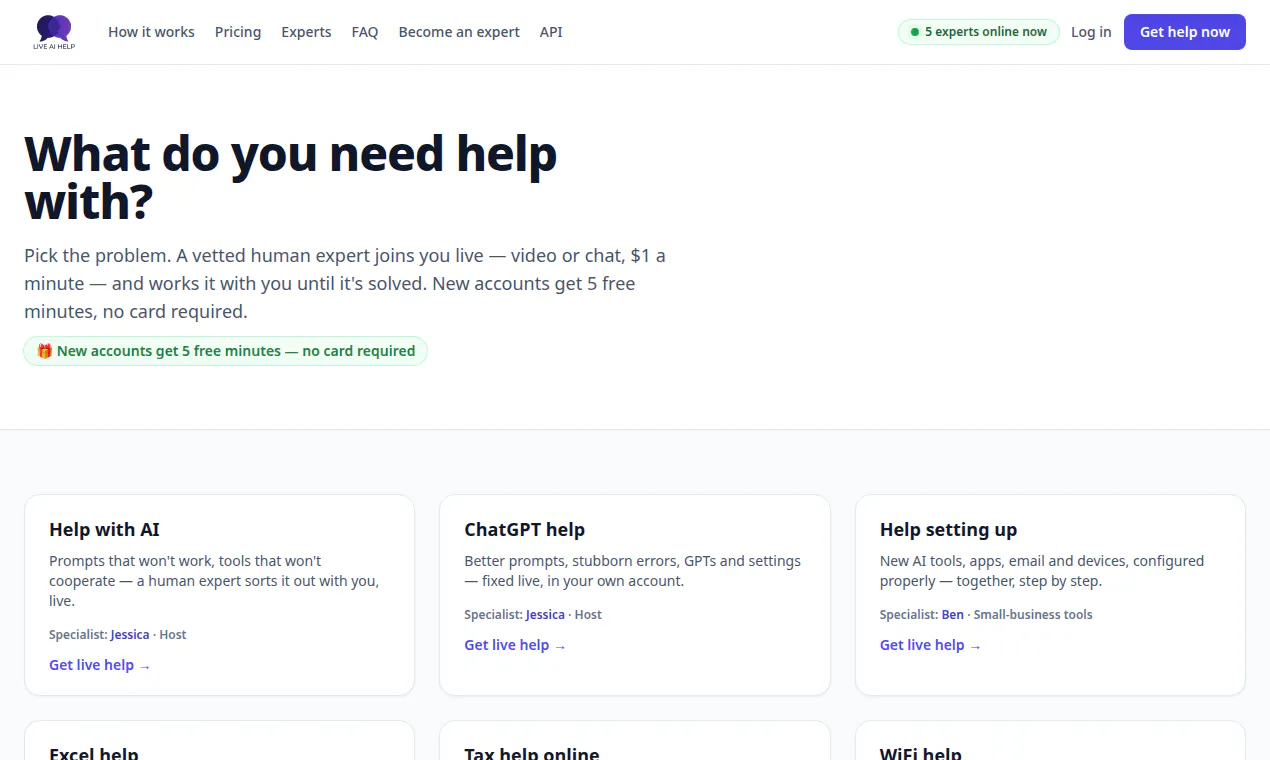Open the ChatGPT help card title
Screen dimensions: 1270x760
pyautogui.click(x=524, y=530)
